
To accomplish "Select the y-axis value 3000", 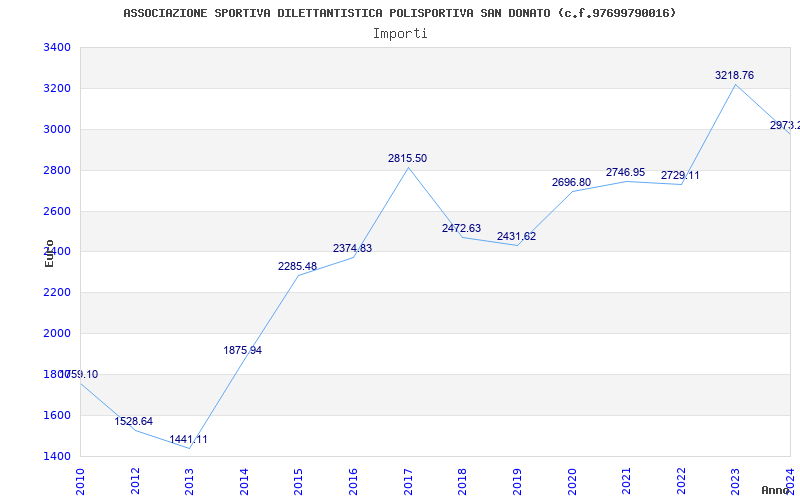I will 57,130.
